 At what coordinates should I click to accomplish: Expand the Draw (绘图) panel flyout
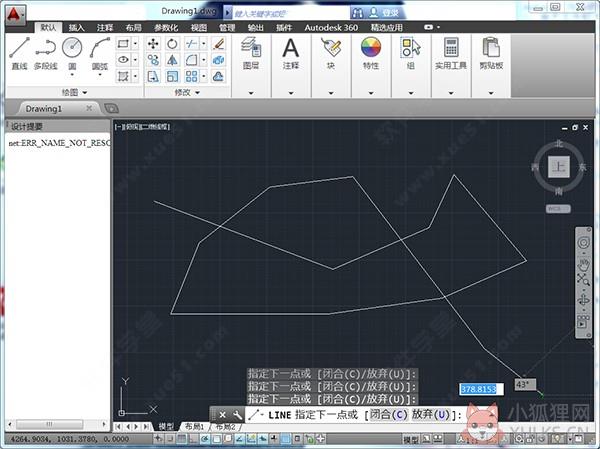74,92
